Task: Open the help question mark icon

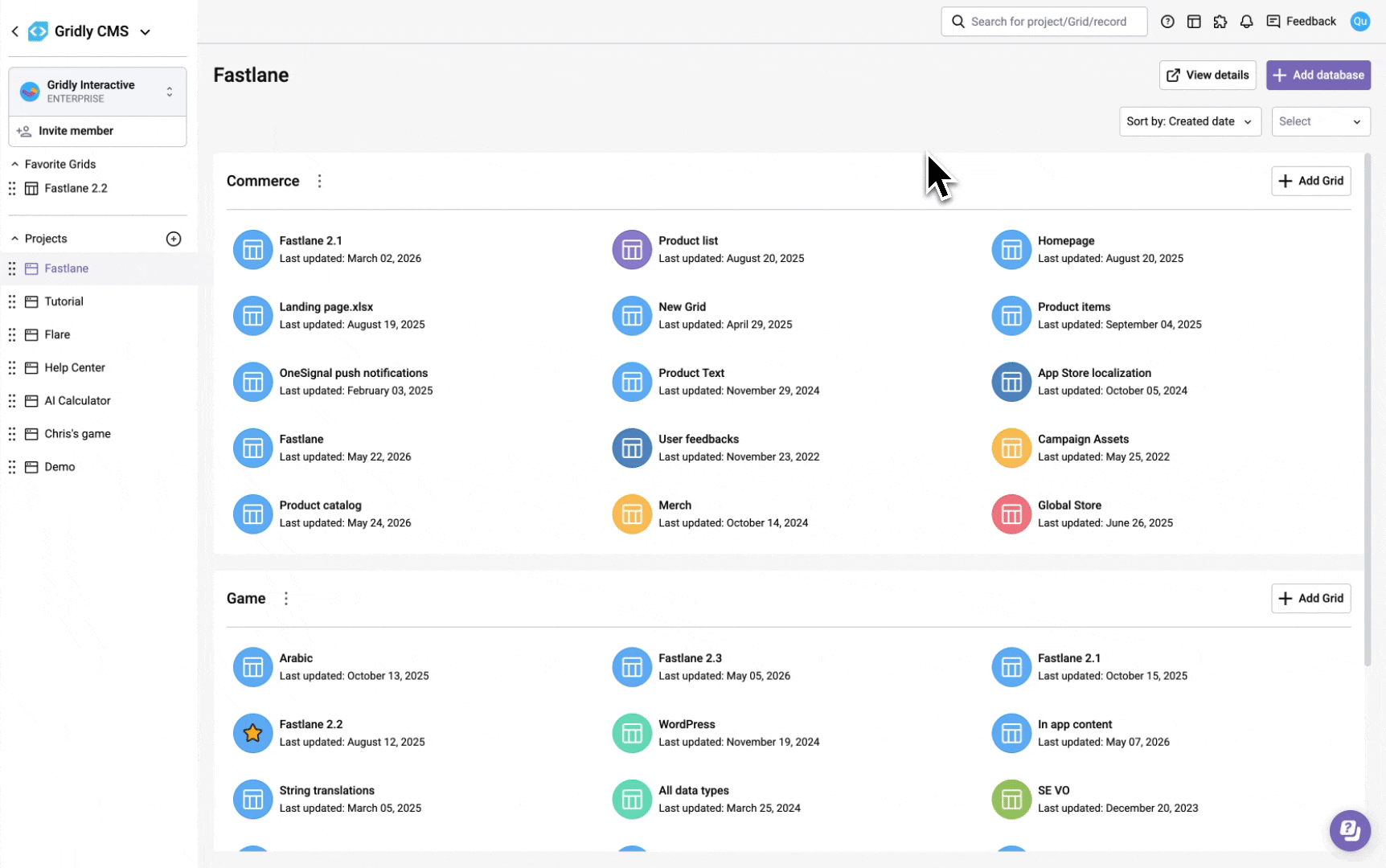Action: [x=1167, y=22]
